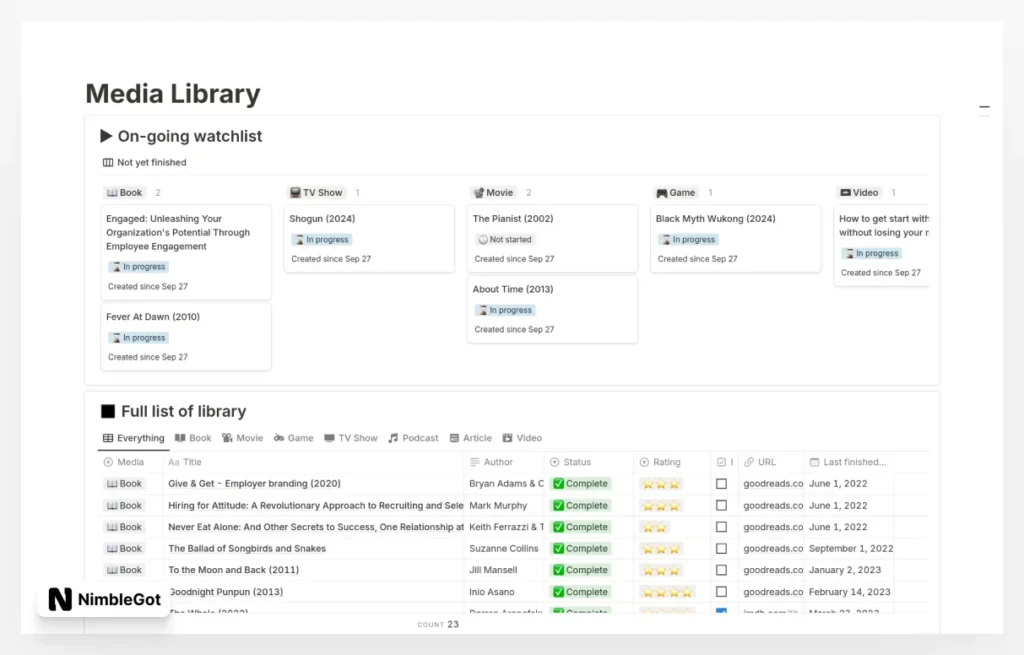Screen dimensions: 1024x655
Task: Tick the checkbox in Hiring for Attitude row
Action: (721, 505)
